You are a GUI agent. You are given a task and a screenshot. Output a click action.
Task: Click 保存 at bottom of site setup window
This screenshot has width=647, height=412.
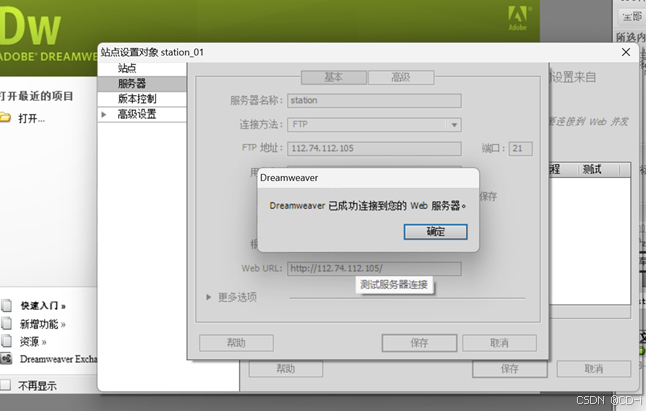[510, 369]
